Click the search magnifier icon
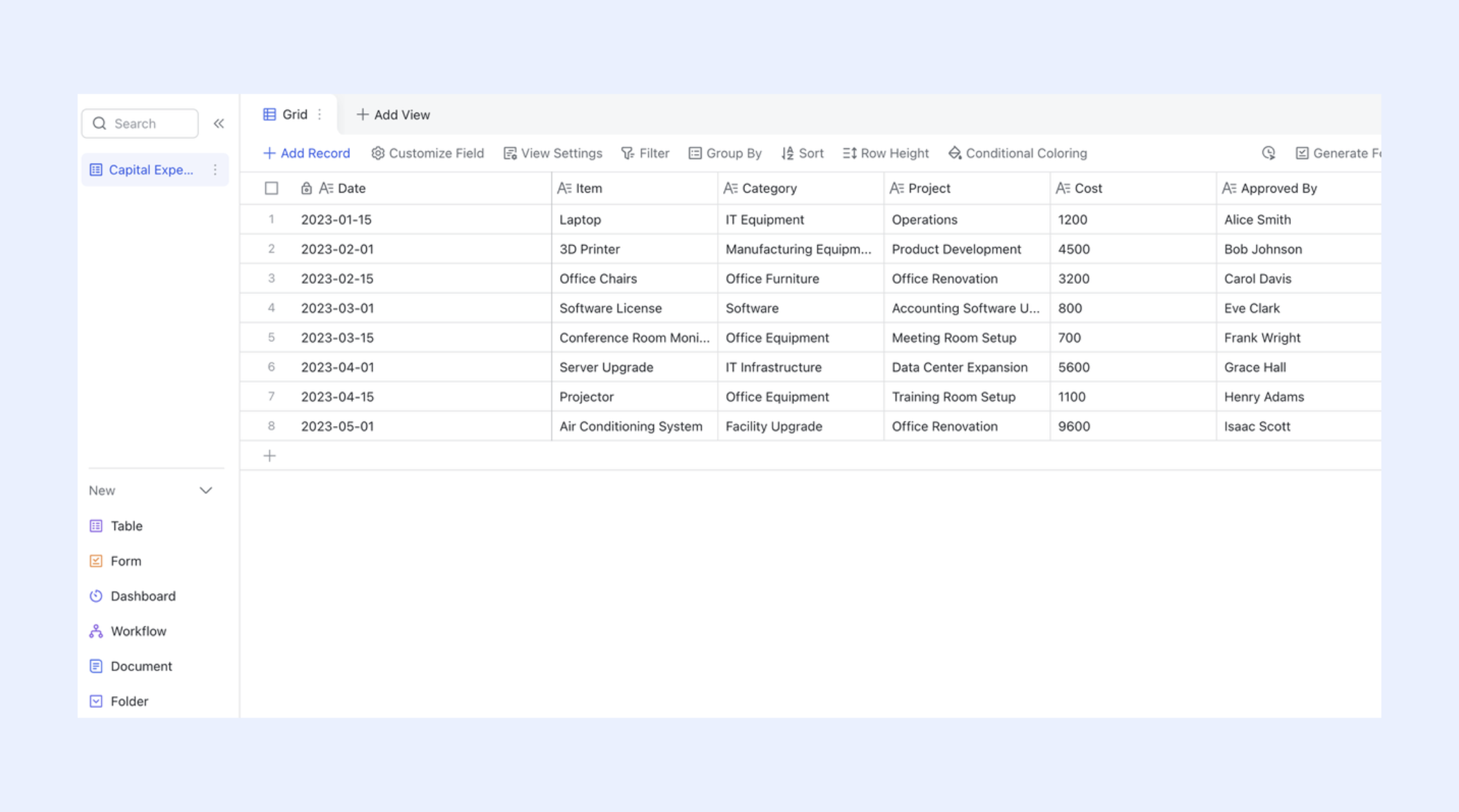The height and width of the screenshot is (812, 1459). (x=100, y=123)
